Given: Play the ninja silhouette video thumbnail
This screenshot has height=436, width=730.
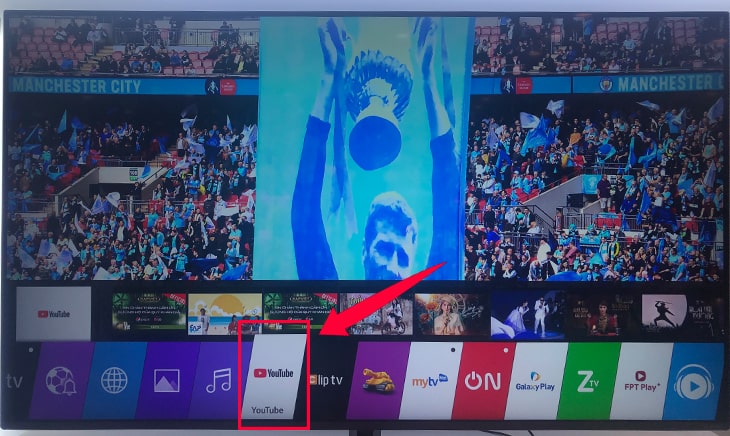Looking at the screenshot, I should click(x=679, y=315).
